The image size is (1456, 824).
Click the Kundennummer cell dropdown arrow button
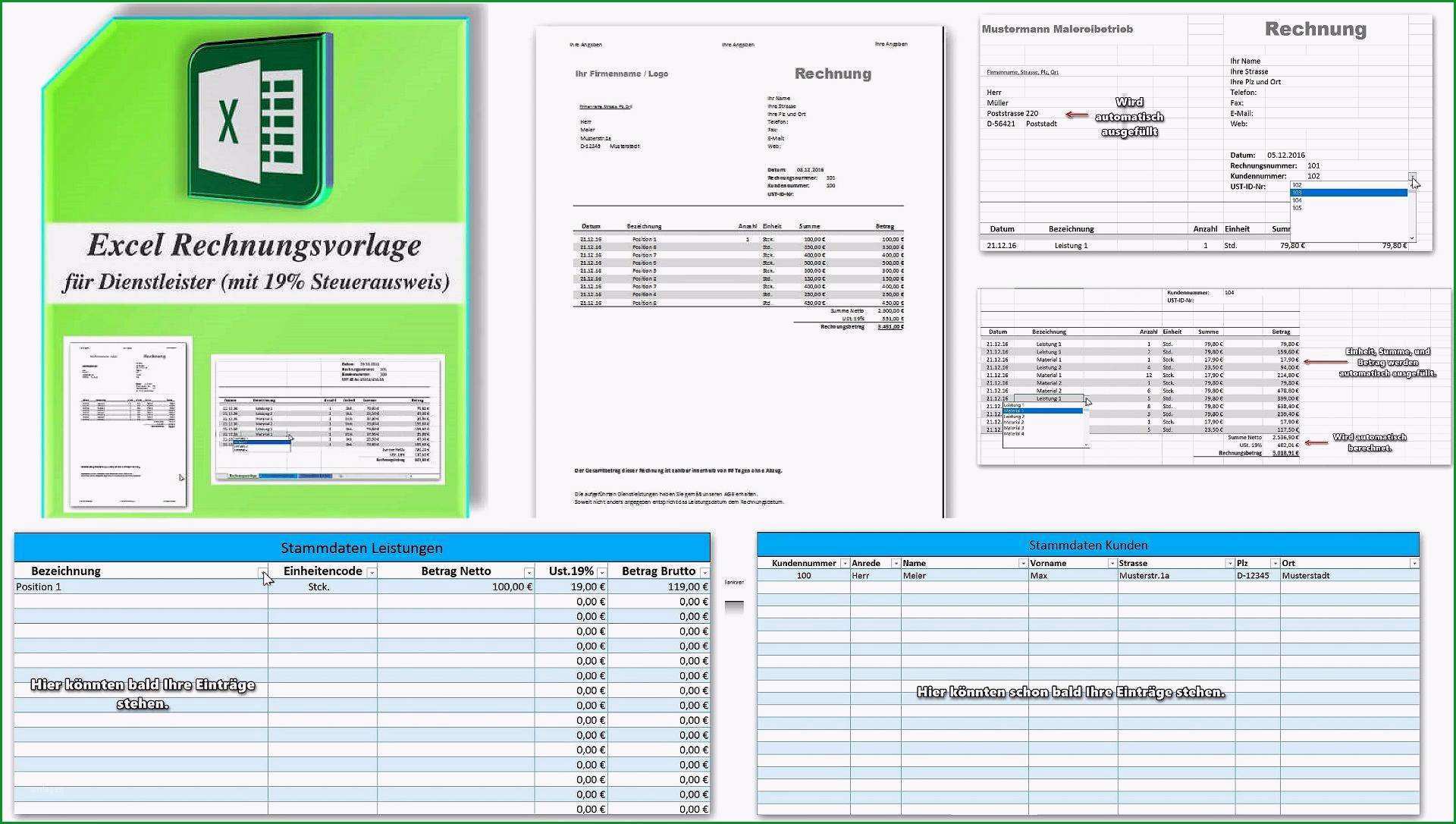[1412, 176]
